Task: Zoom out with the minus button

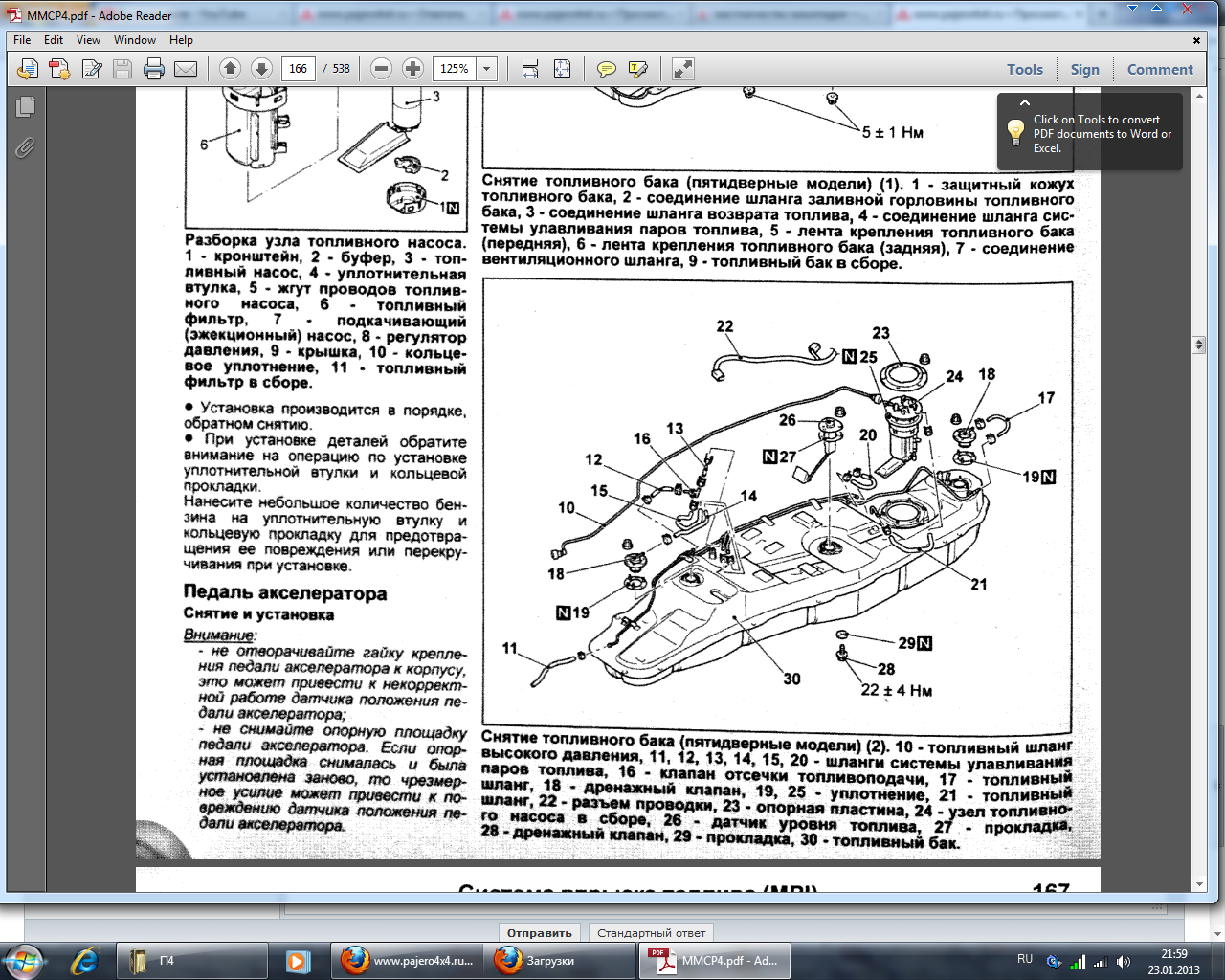Action: tap(381, 69)
